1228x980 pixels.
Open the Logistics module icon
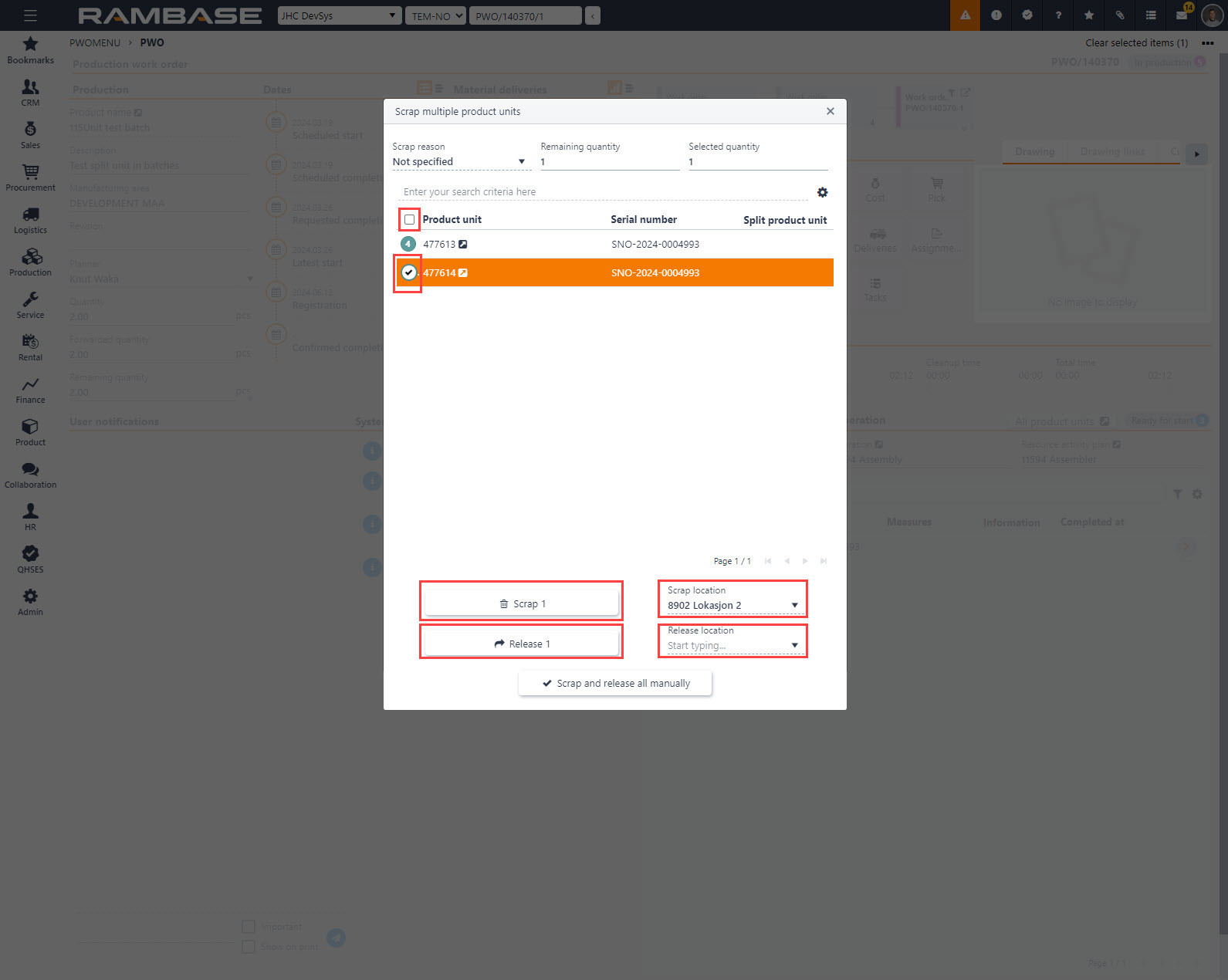[x=30, y=220]
